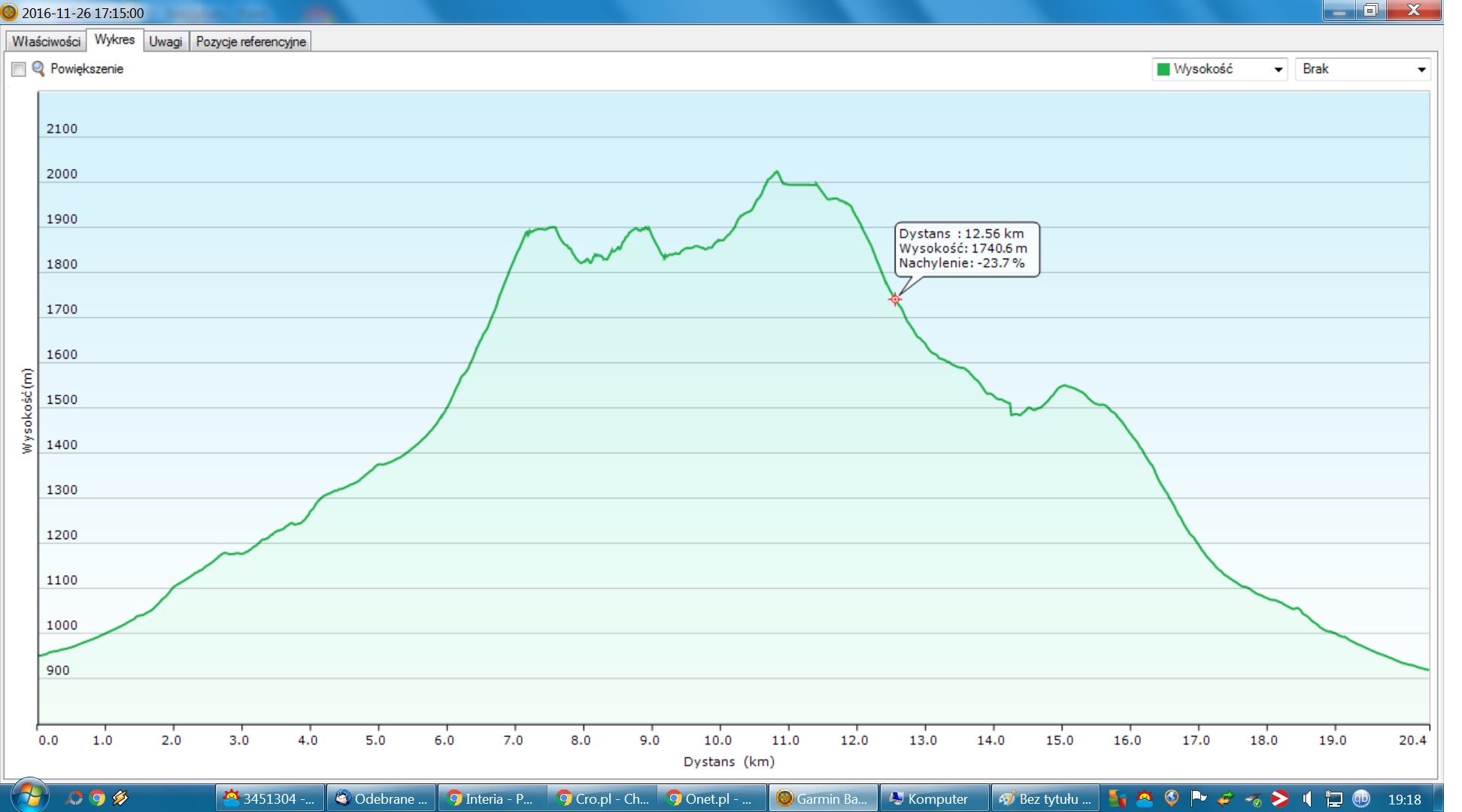Open the Windows Start menu orb
Image resolution: width=1462 pixels, height=812 pixels.
click(30, 797)
